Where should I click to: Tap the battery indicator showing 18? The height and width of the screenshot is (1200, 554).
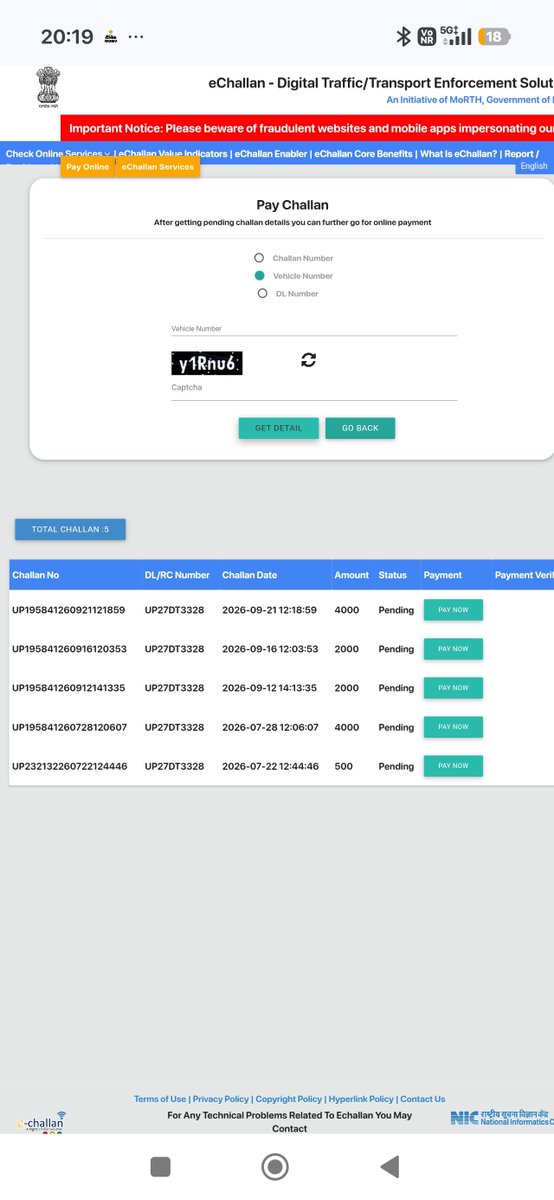(x=494, y=37)
